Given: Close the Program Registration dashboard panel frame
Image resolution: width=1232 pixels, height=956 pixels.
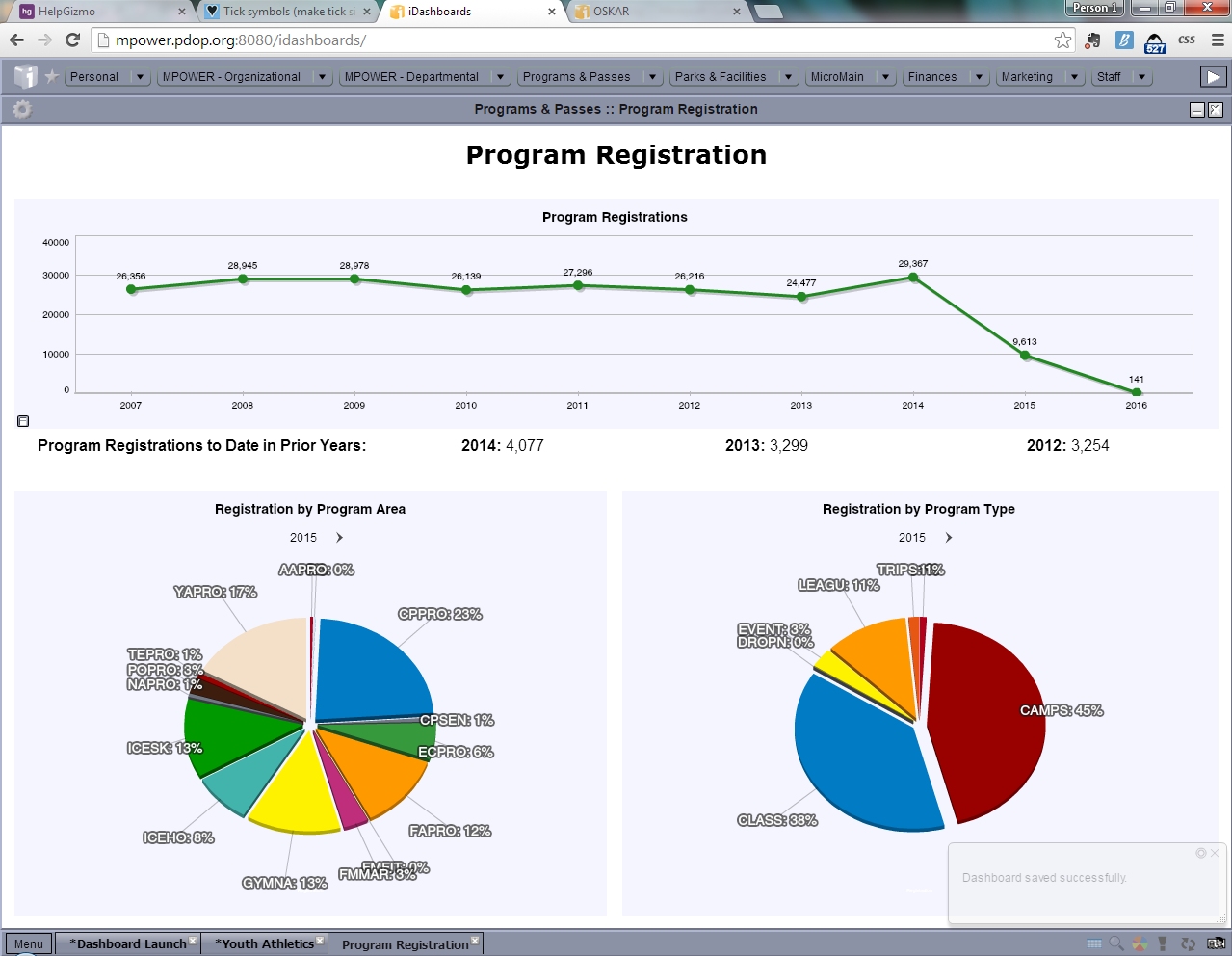Looking at the screenshot, I should [x=1216, y=110].
